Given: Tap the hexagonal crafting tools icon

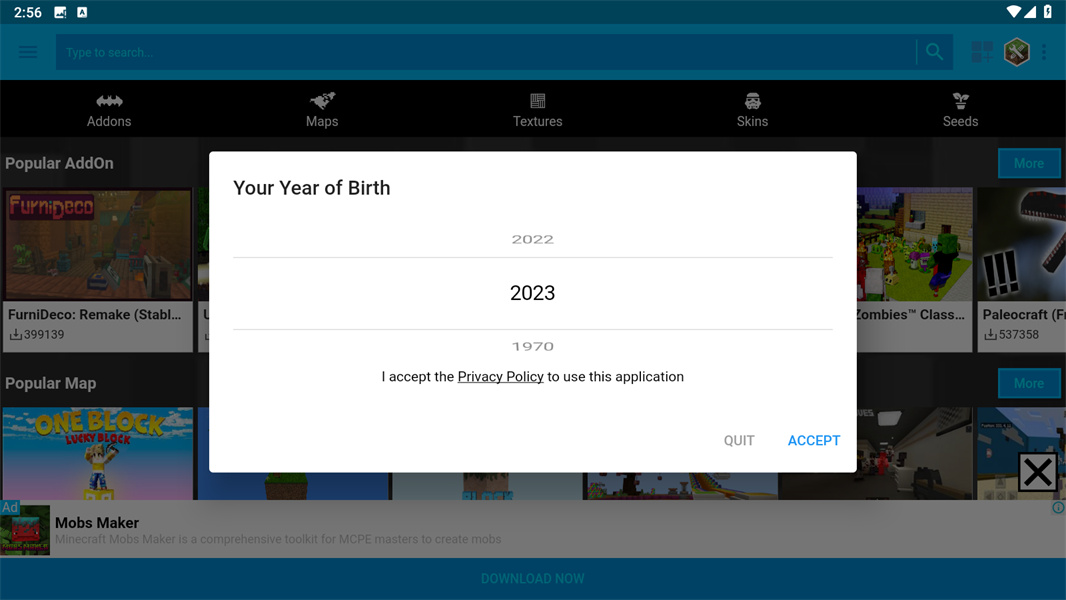Looking at the screenshot, I should [x=1016, y=52].
